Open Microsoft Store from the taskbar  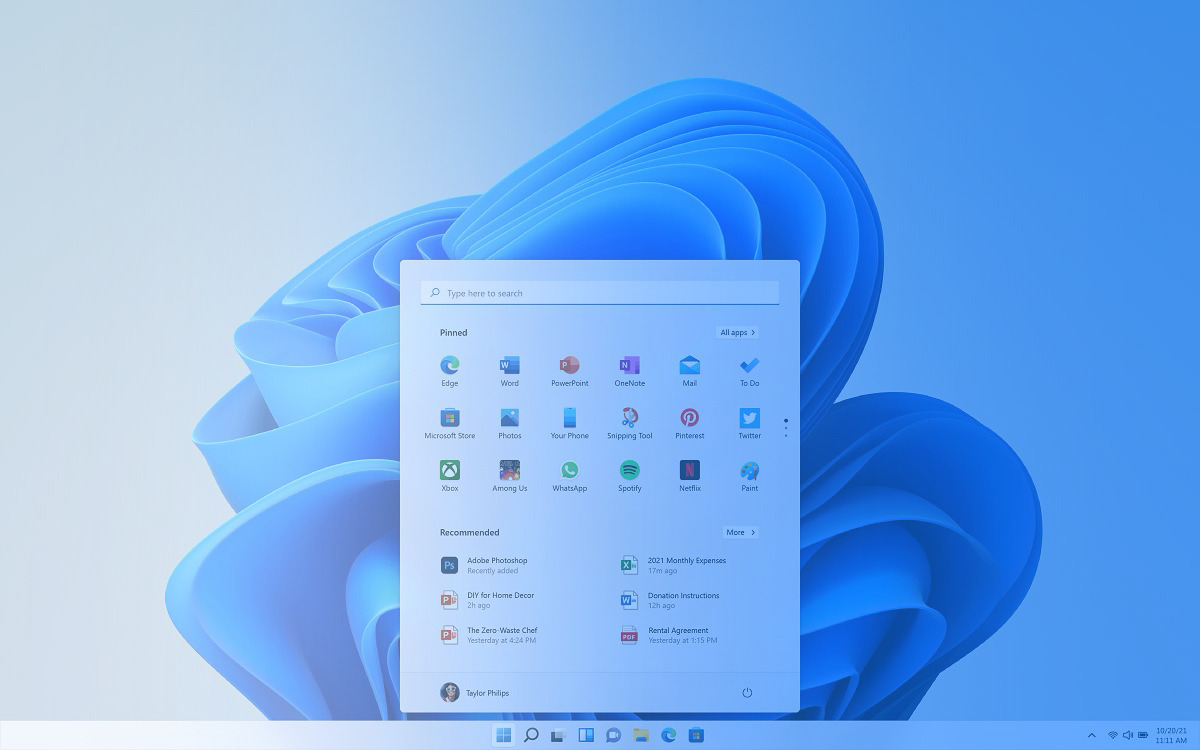point(696,735)
